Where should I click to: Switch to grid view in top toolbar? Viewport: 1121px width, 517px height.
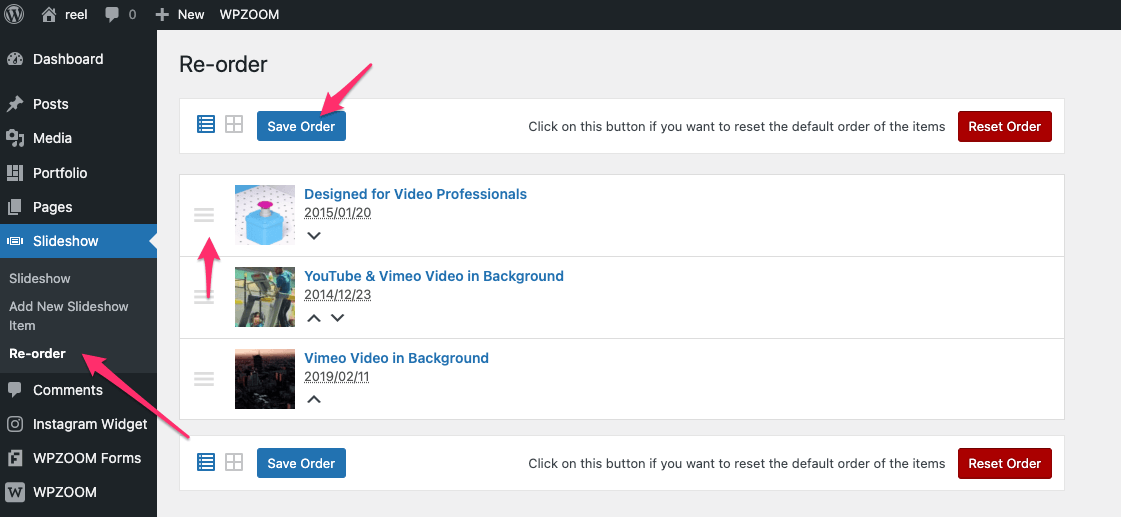(234, 125)
